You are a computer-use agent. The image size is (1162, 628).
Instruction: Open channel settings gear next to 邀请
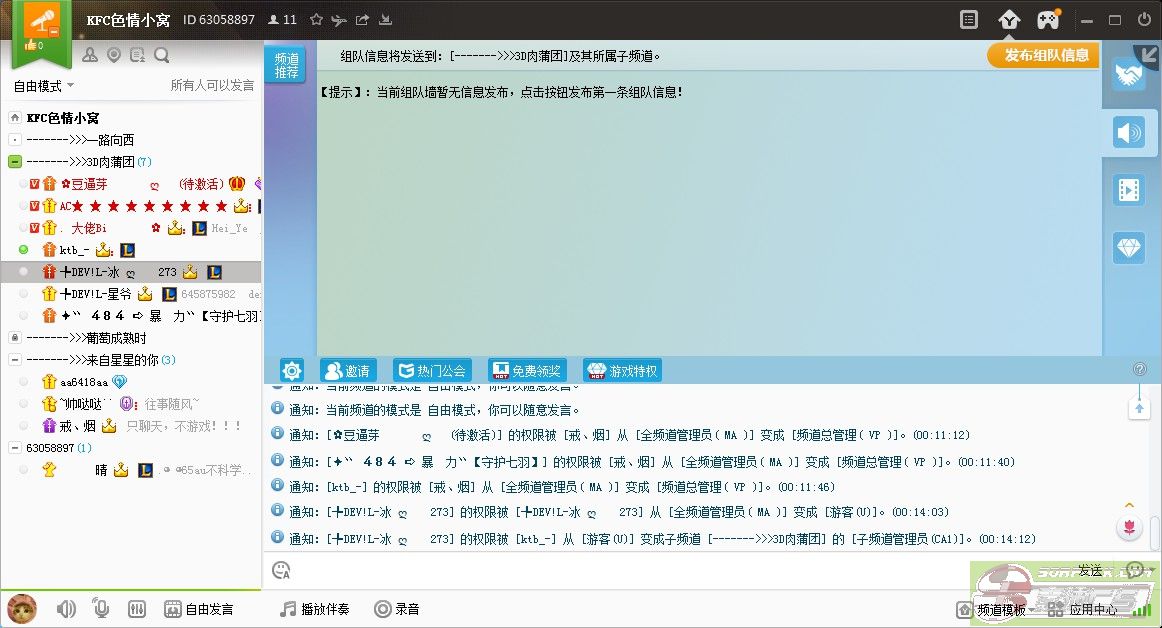292,370
